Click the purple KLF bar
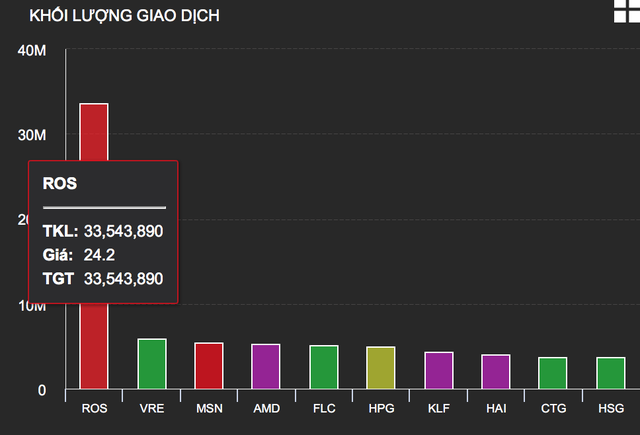The width and height of the screenshot is (640, 435). click(x=438, y=370)
